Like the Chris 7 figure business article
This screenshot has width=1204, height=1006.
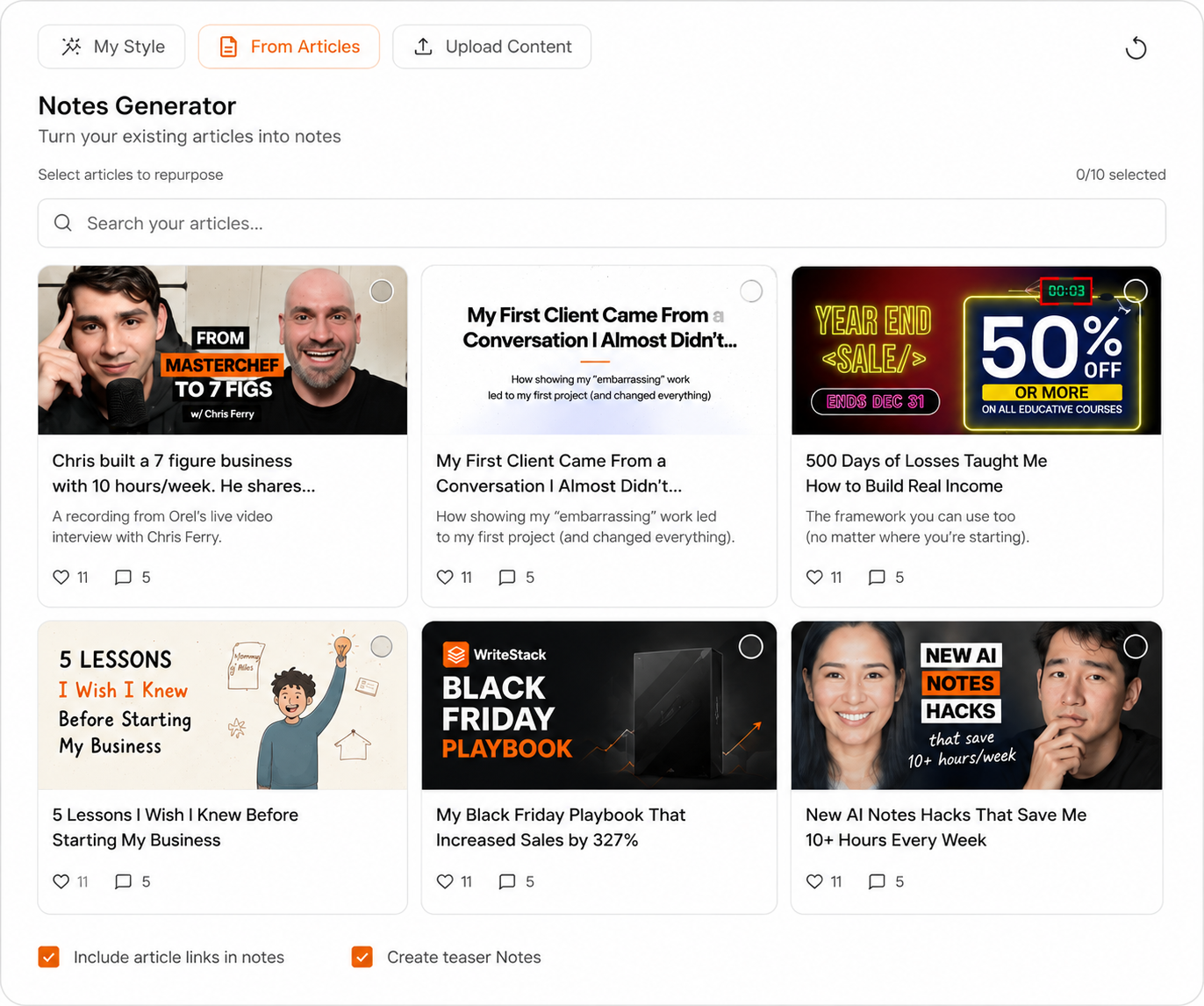tap(61, 577)
